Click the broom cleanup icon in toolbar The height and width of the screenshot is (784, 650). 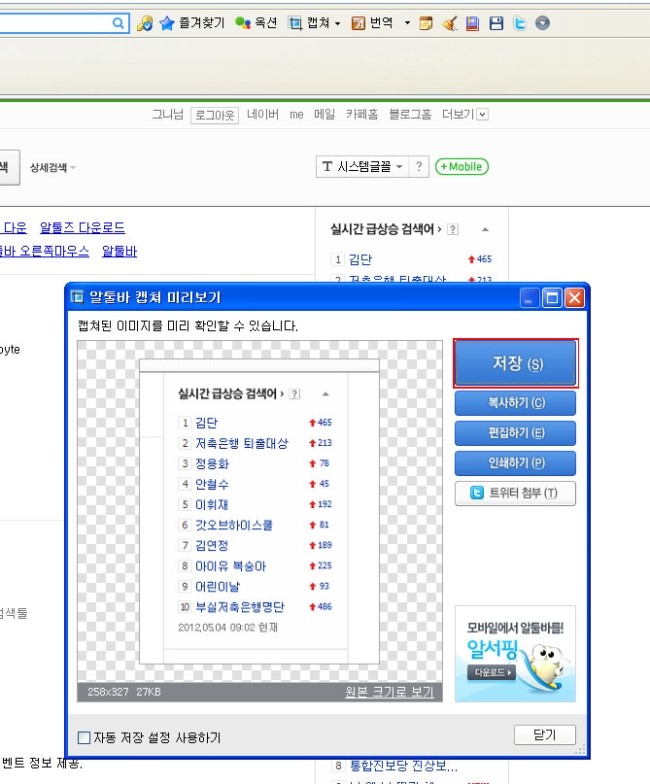(x=450, y=22)
